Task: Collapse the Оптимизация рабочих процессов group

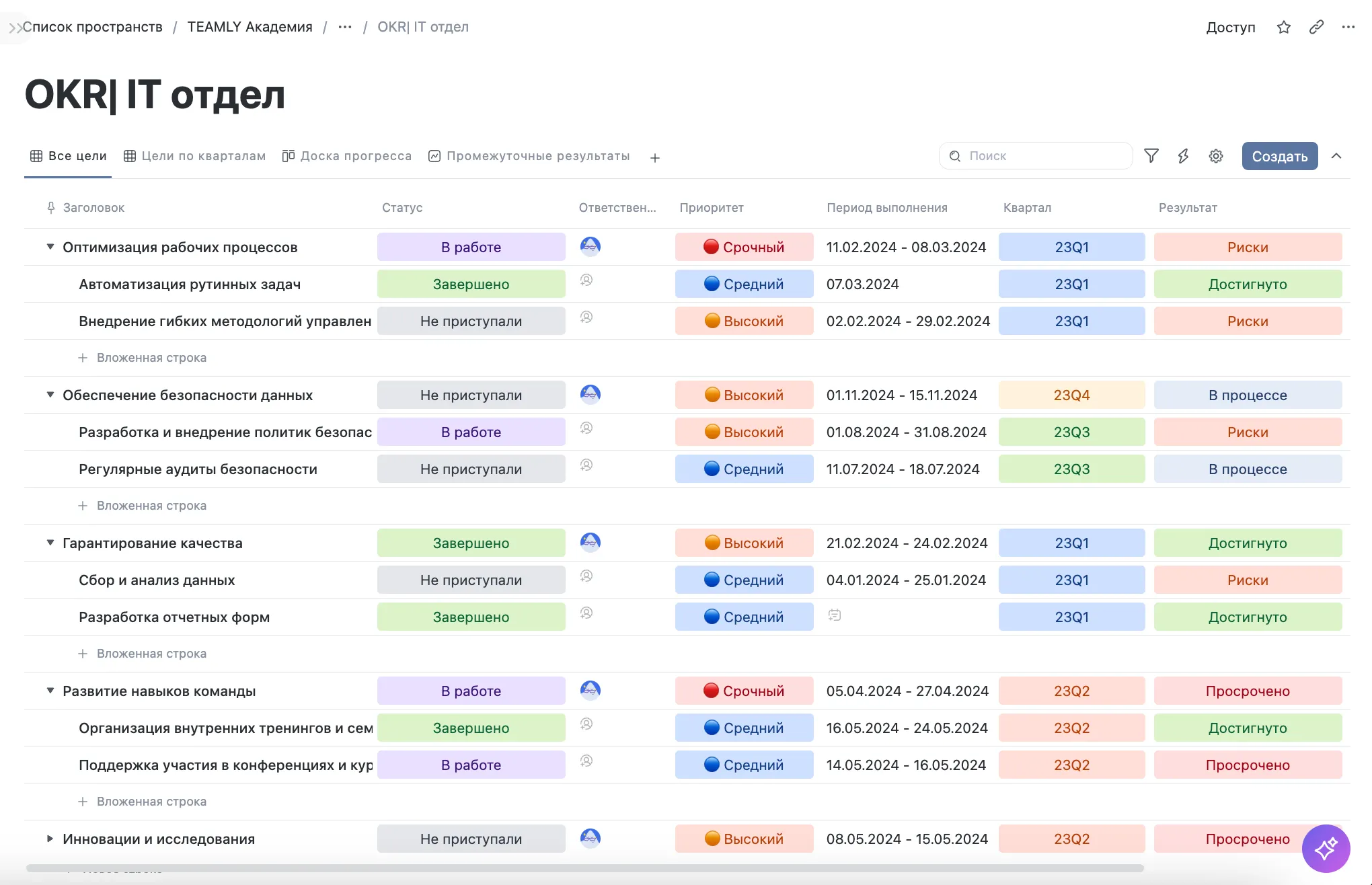Action: (50, 247)
